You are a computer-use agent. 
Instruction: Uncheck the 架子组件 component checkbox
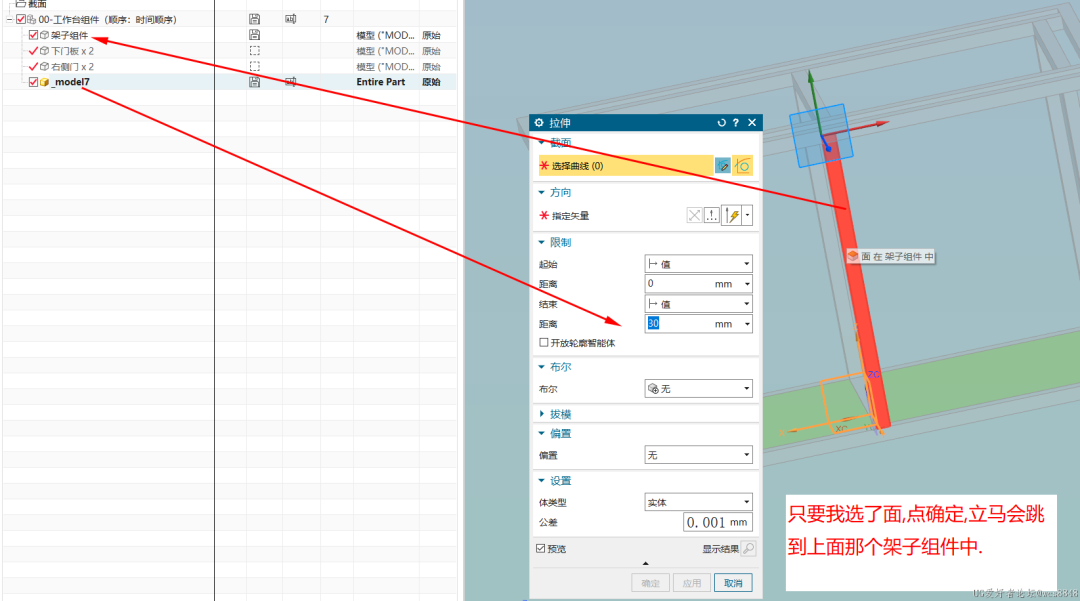click(x=33, y=35)
